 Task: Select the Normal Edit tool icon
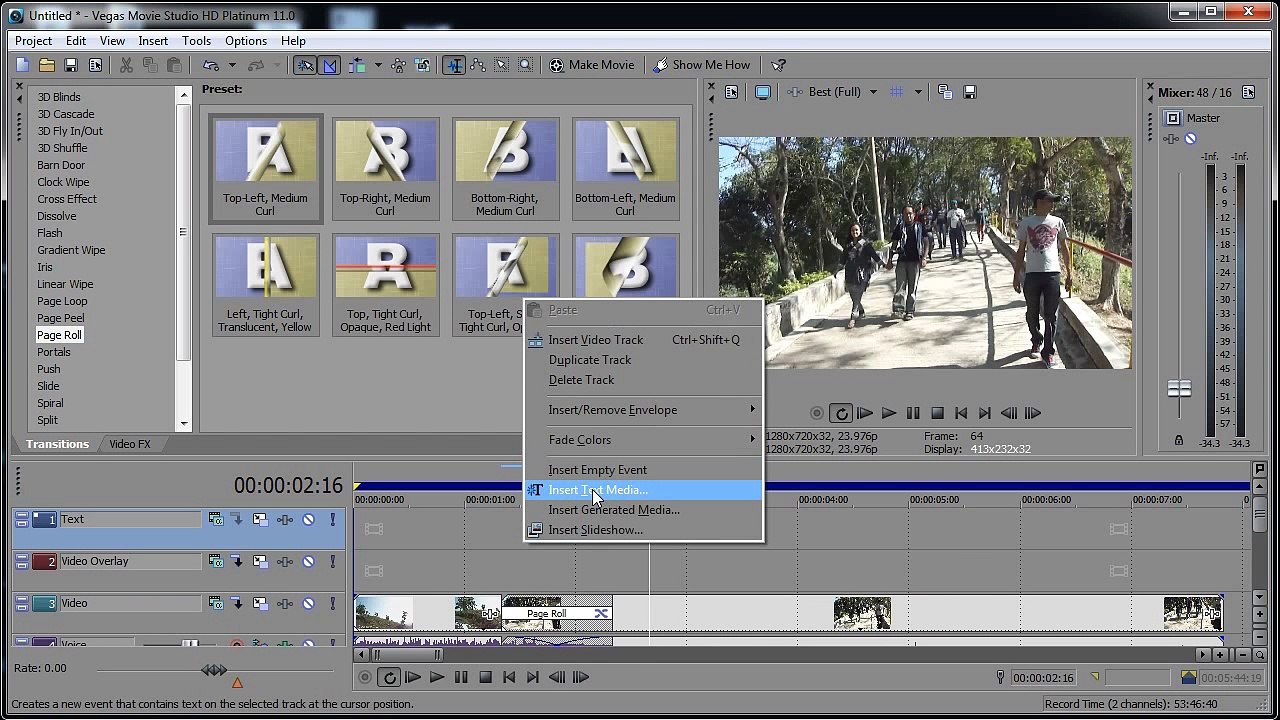click(454, 65)
